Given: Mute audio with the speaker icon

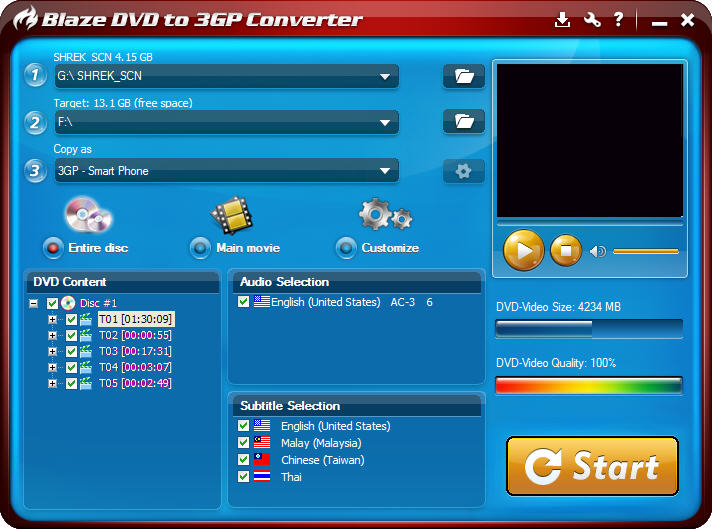Looking at the screenshot, I should click(598, 251).
